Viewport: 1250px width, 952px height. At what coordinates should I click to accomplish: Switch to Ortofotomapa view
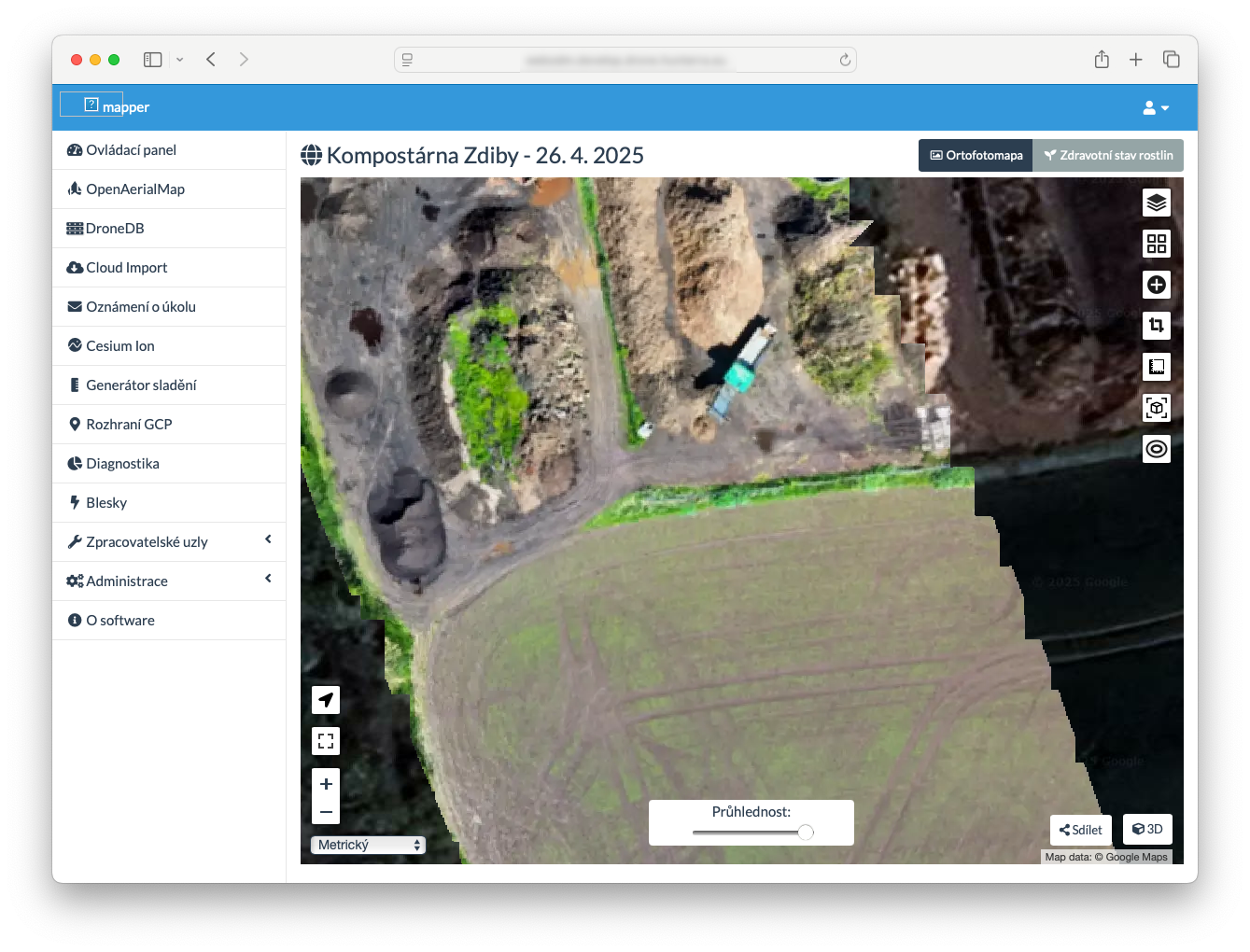click(976, 156)
